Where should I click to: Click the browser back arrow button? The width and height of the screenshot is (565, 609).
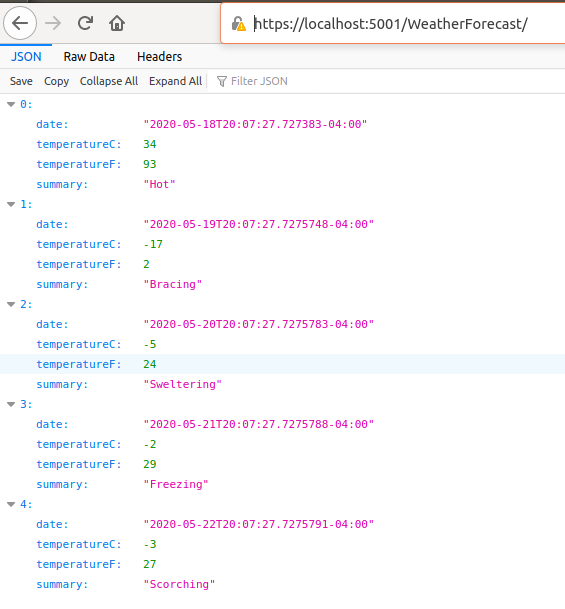pyautogui.click(x=20, y=23)
